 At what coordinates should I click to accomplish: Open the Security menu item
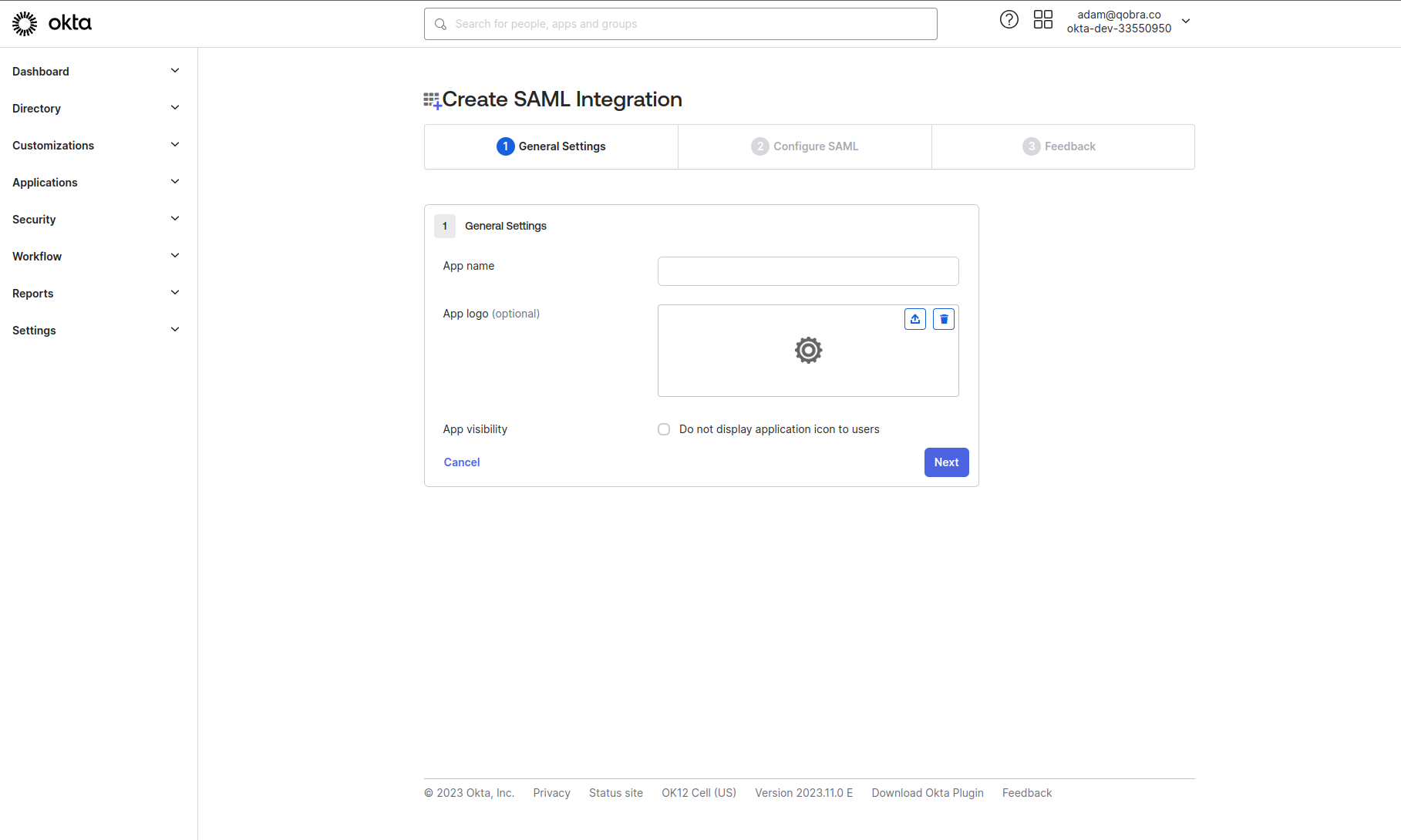pyautogui.click(x=34, y=220)
